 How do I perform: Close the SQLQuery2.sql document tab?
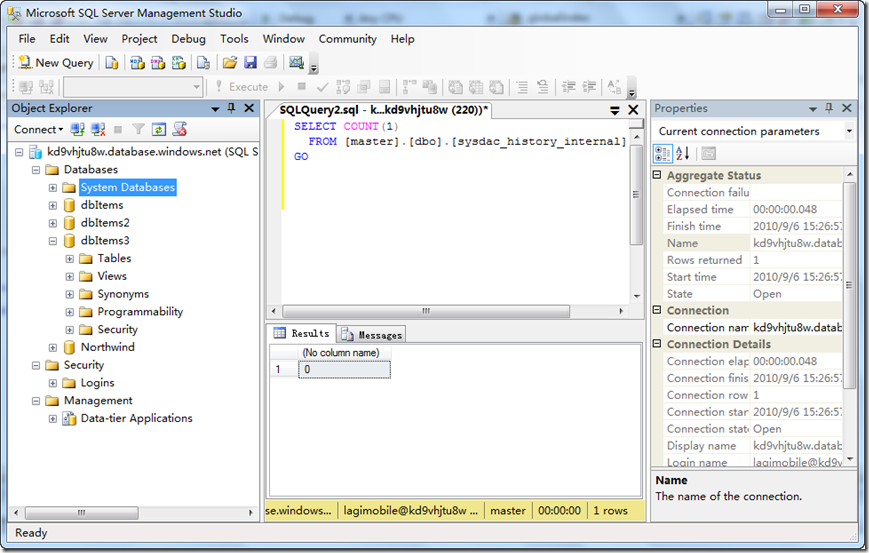point(633,110)
